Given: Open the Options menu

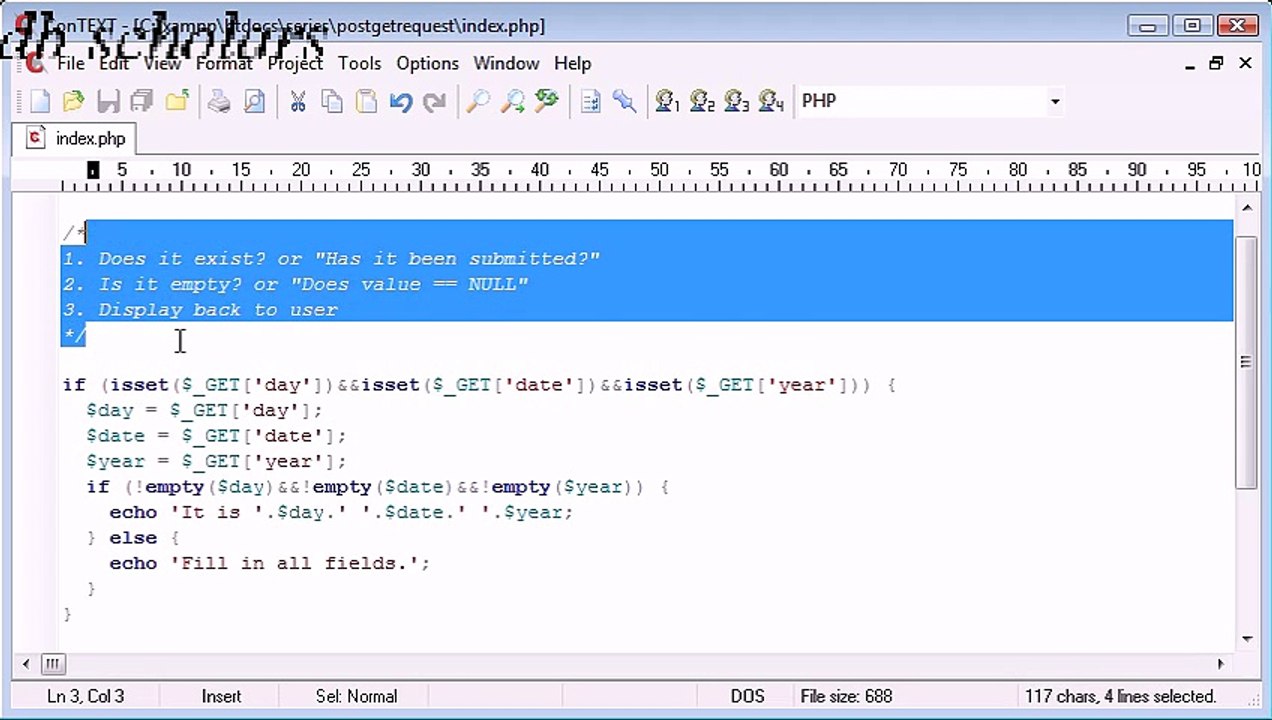Looking at the screenshot, I should (x=427, y=63).
